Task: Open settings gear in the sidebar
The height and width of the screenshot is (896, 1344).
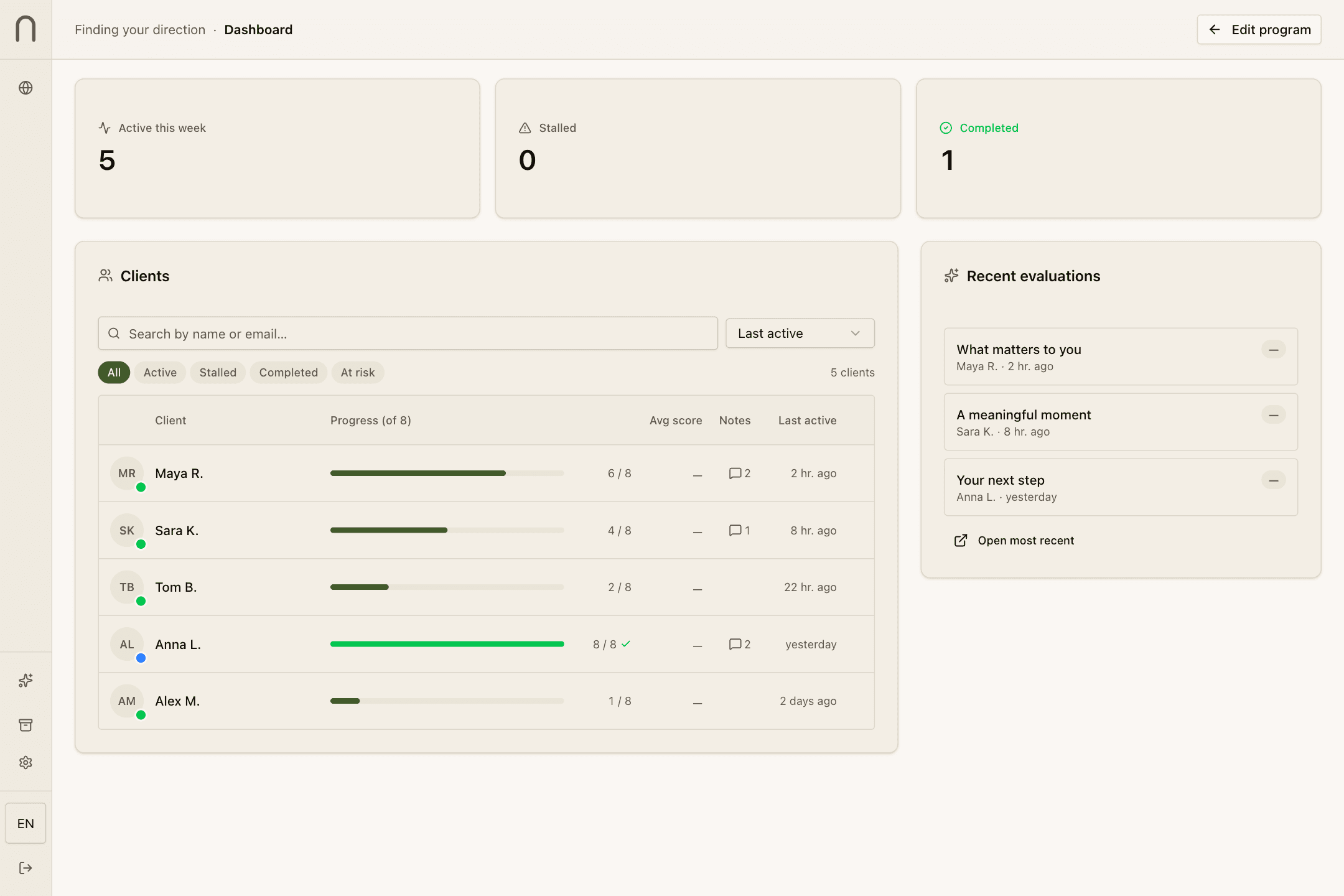Action: pos(26,762)
